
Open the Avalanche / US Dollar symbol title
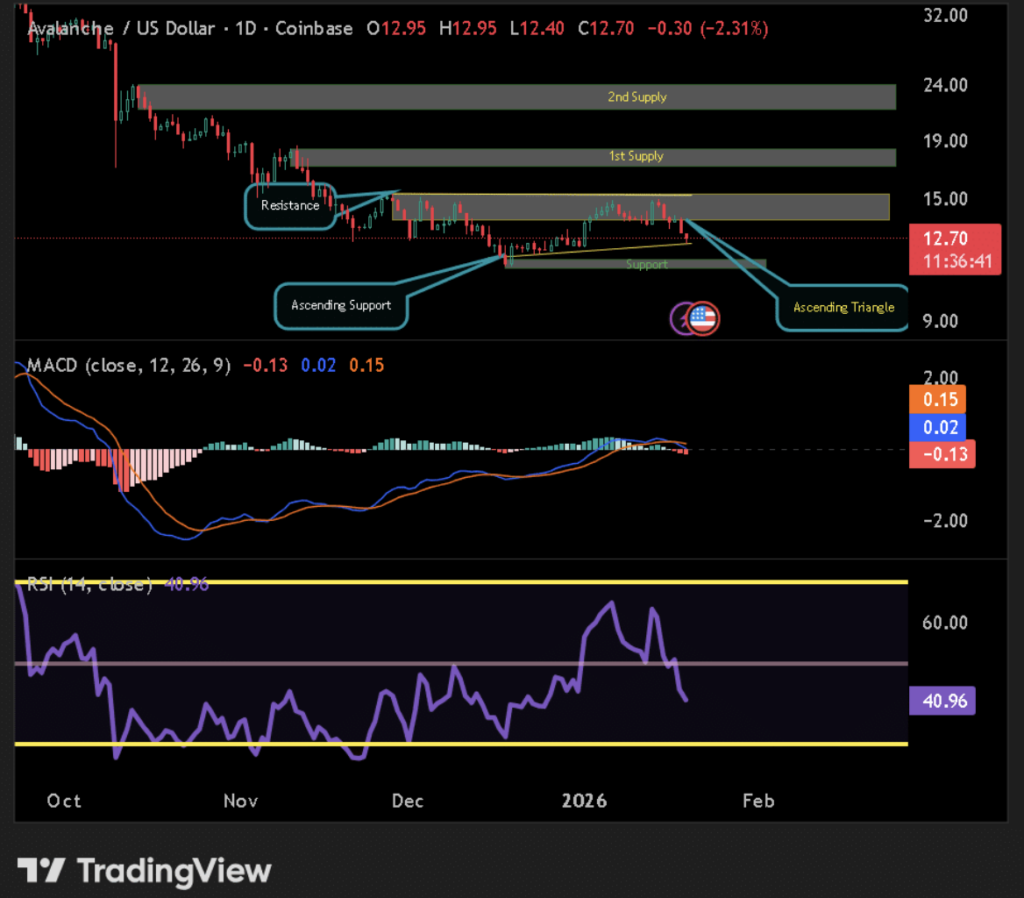coord(120,29)
